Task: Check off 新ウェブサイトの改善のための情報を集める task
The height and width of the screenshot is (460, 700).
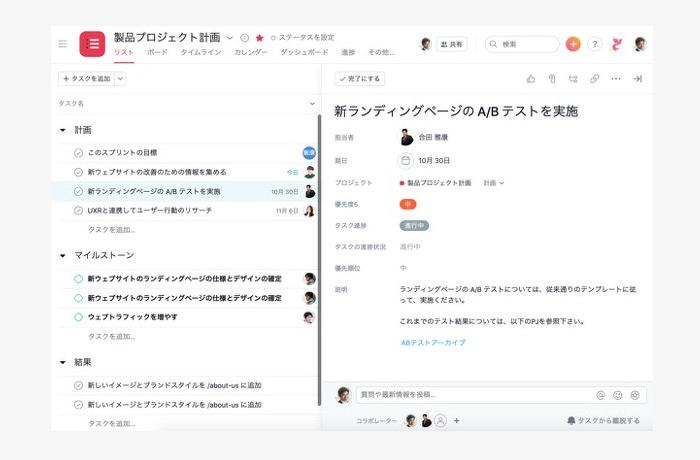Action: [x=78, y=172]
